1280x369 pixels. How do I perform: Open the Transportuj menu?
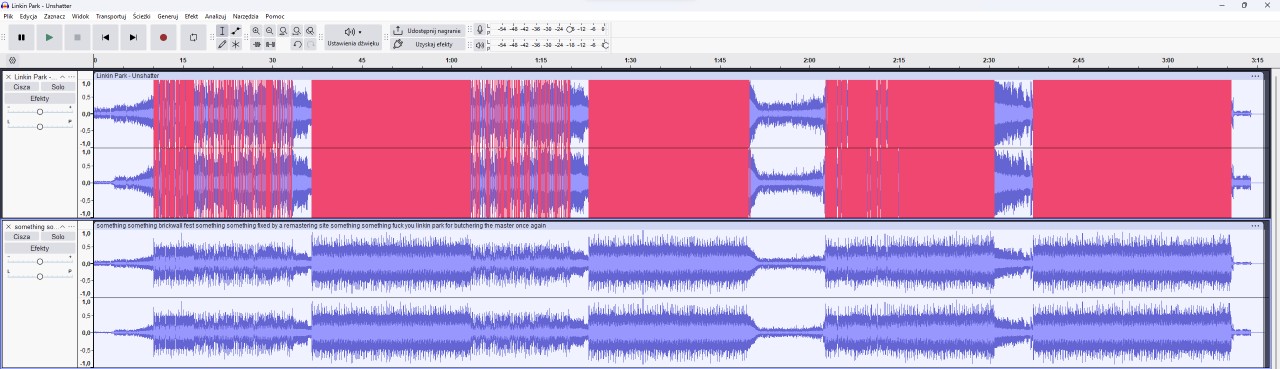(x=111, y=16)
